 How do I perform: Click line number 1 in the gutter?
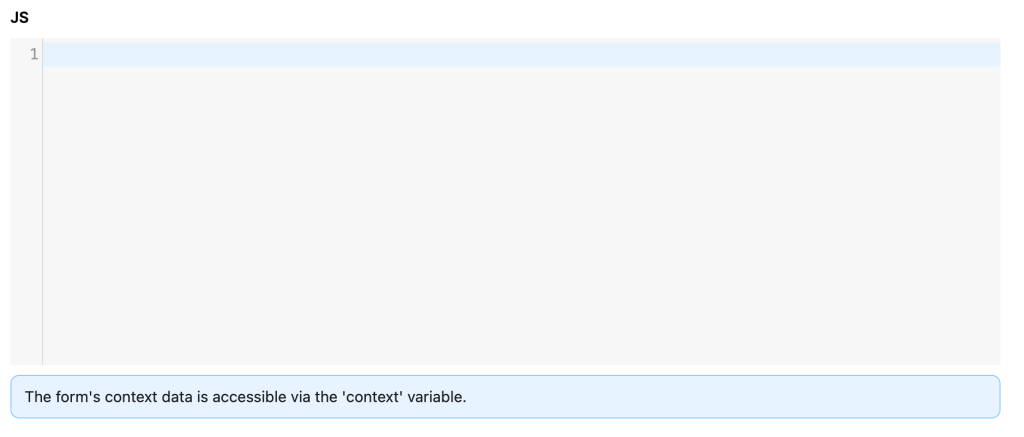(x=34, y=54)
